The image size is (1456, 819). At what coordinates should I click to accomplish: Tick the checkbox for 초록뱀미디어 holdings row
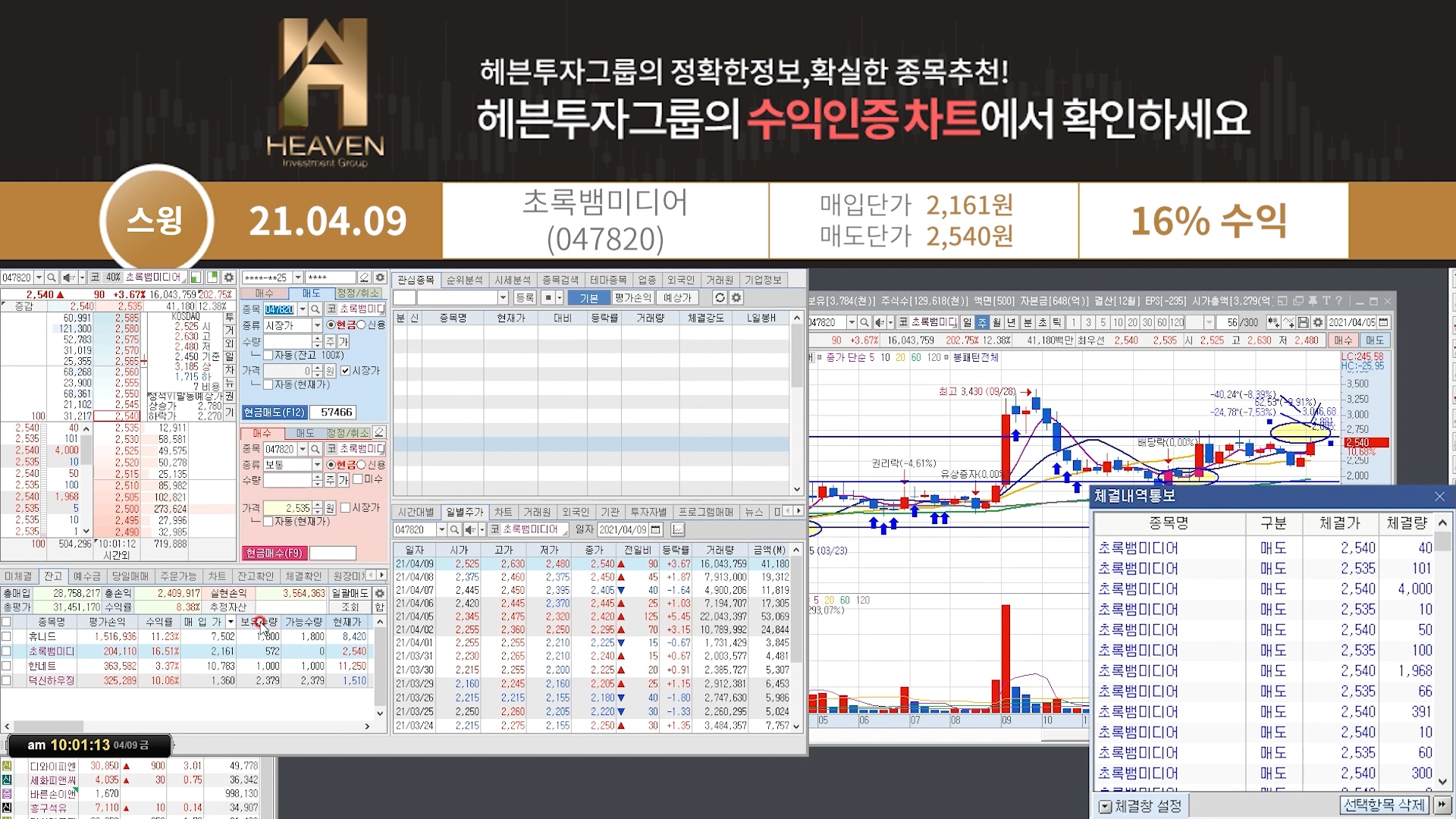coord(7,651)
